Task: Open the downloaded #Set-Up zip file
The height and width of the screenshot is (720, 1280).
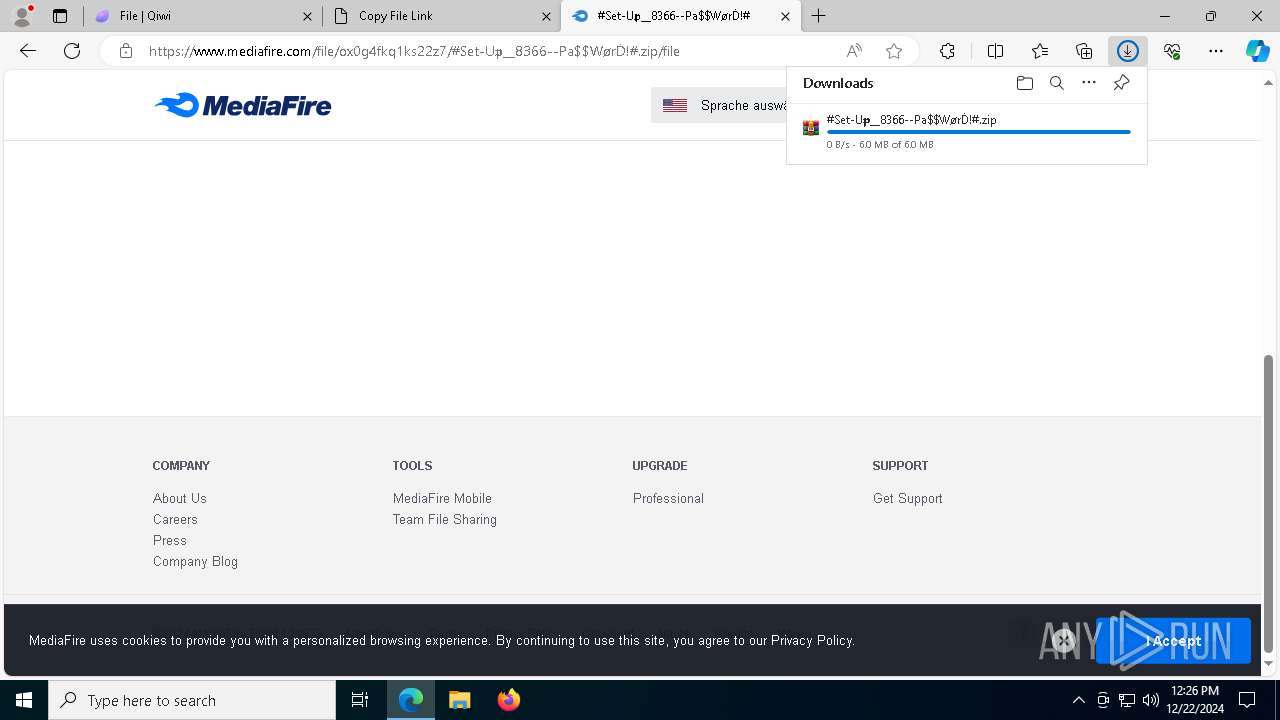Action: coord(911,119)
